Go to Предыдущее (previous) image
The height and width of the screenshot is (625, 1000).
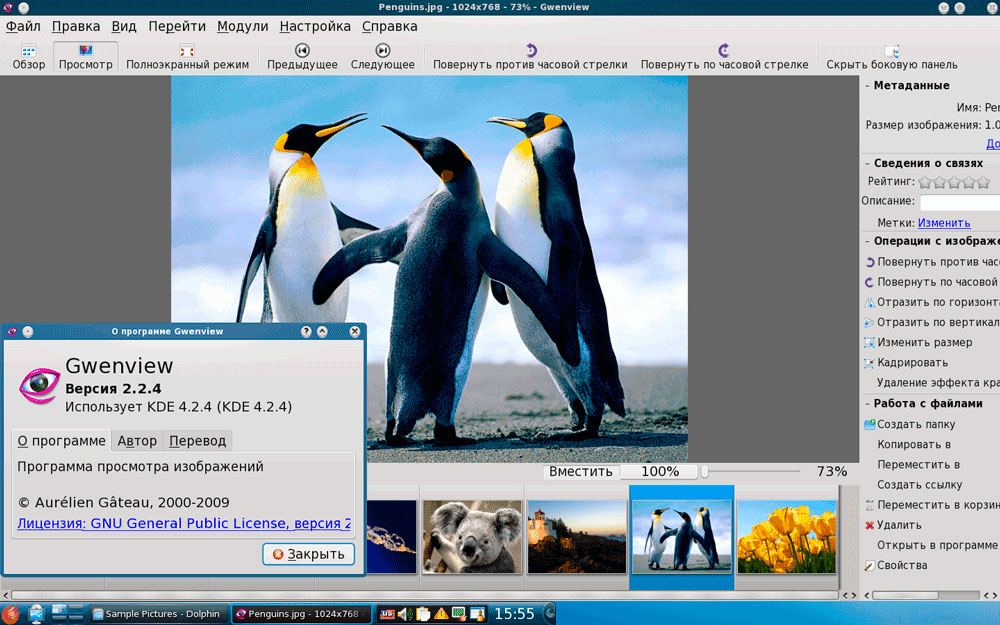tap(302, 57)
